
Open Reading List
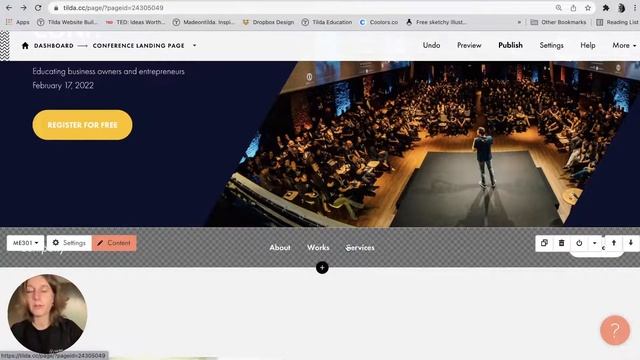(618, 22)
